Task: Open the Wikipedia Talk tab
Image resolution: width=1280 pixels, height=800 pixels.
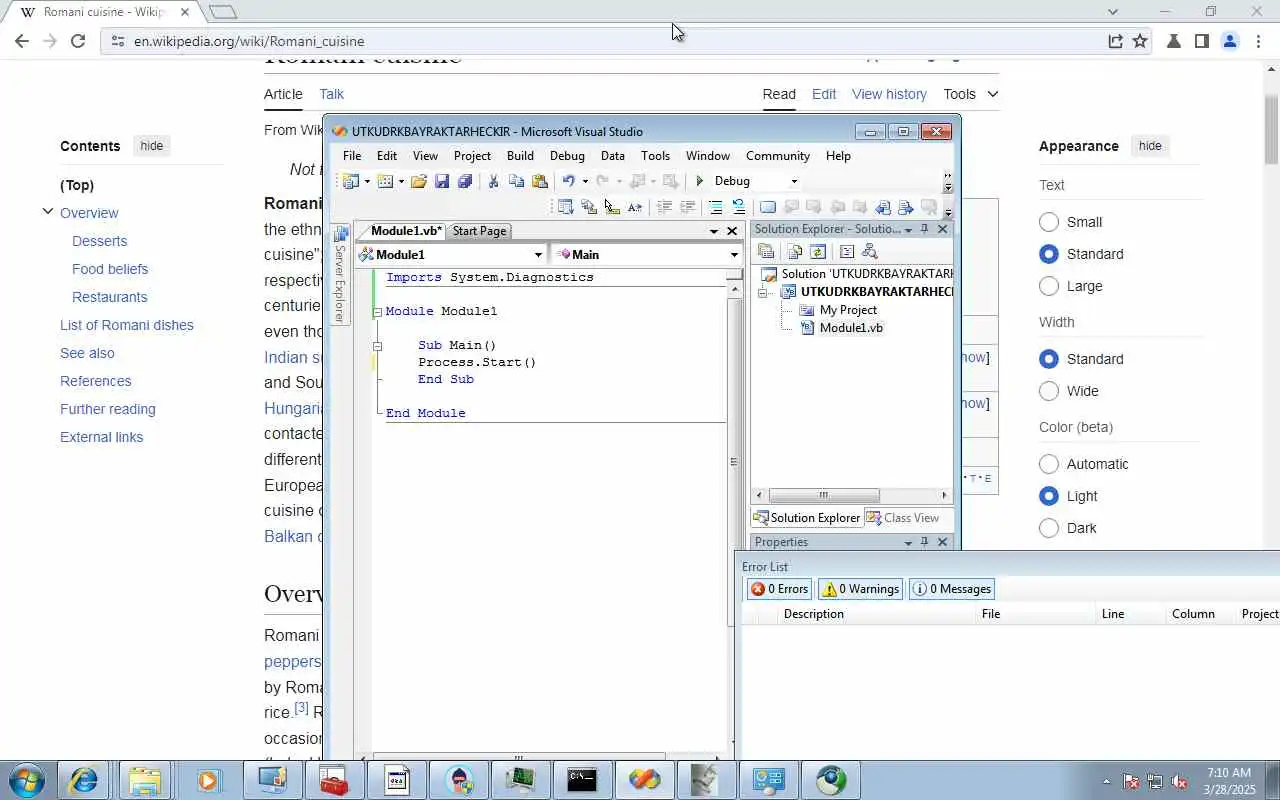Action: [x=331, y=94]
